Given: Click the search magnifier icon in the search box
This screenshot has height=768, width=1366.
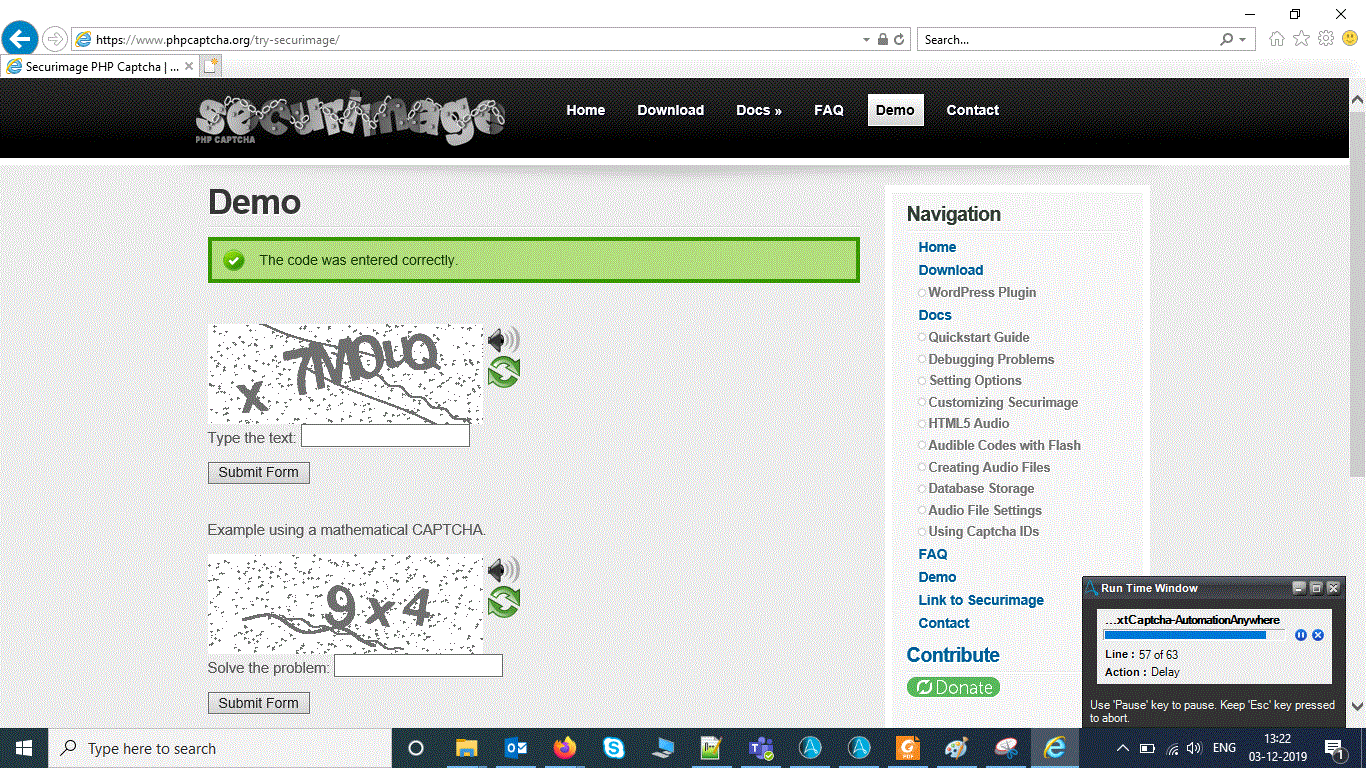Looking at the screenshot, I should [x=1227, y=40].
